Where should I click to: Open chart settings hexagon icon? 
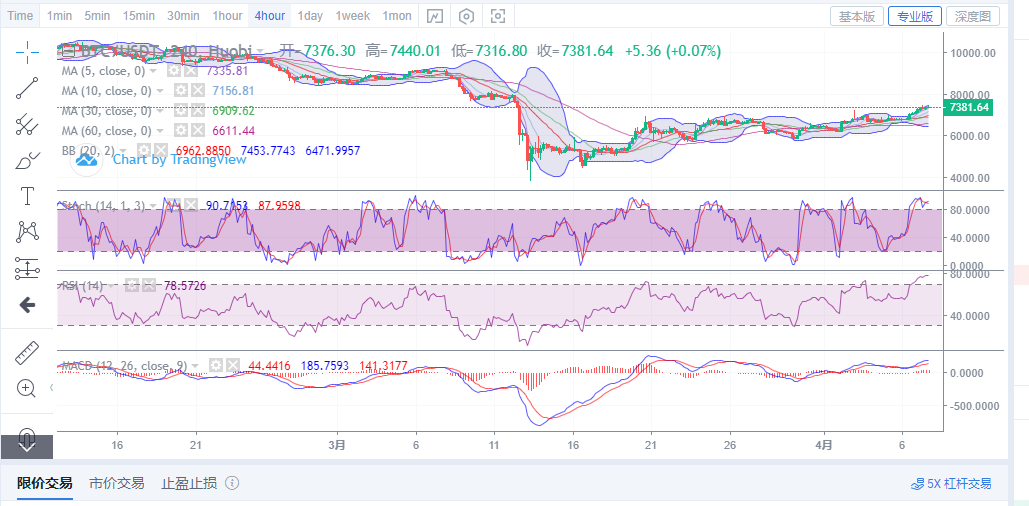[x=466, y=16]
